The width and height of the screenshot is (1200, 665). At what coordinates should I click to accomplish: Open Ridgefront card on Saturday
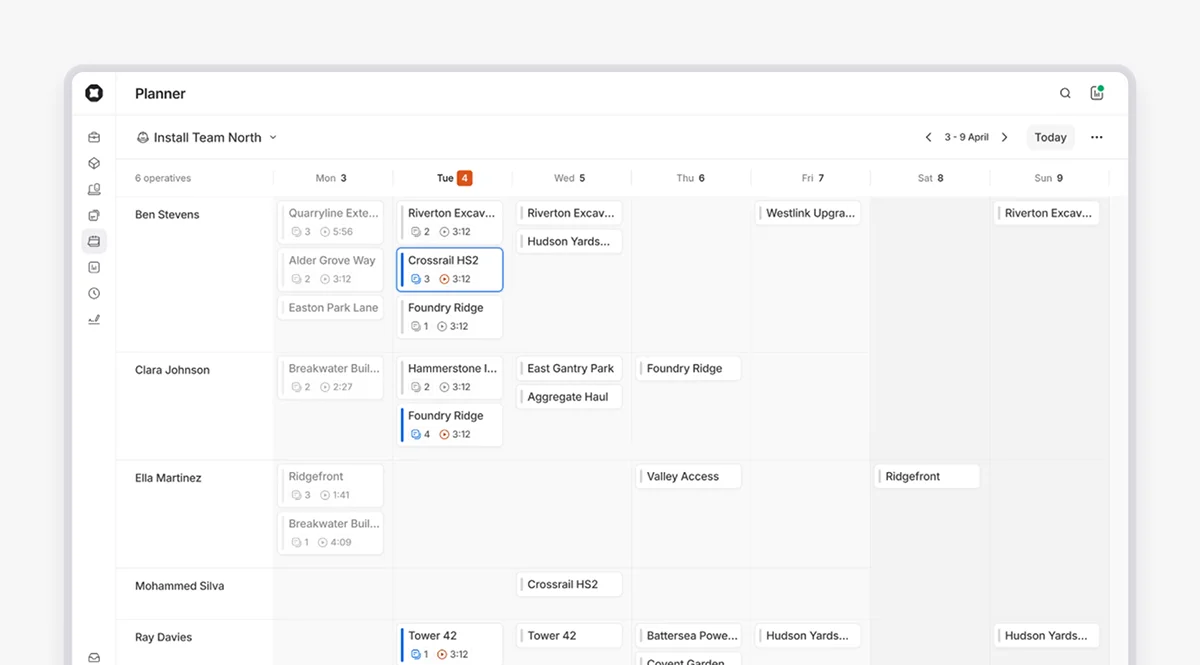coord(928,476)
